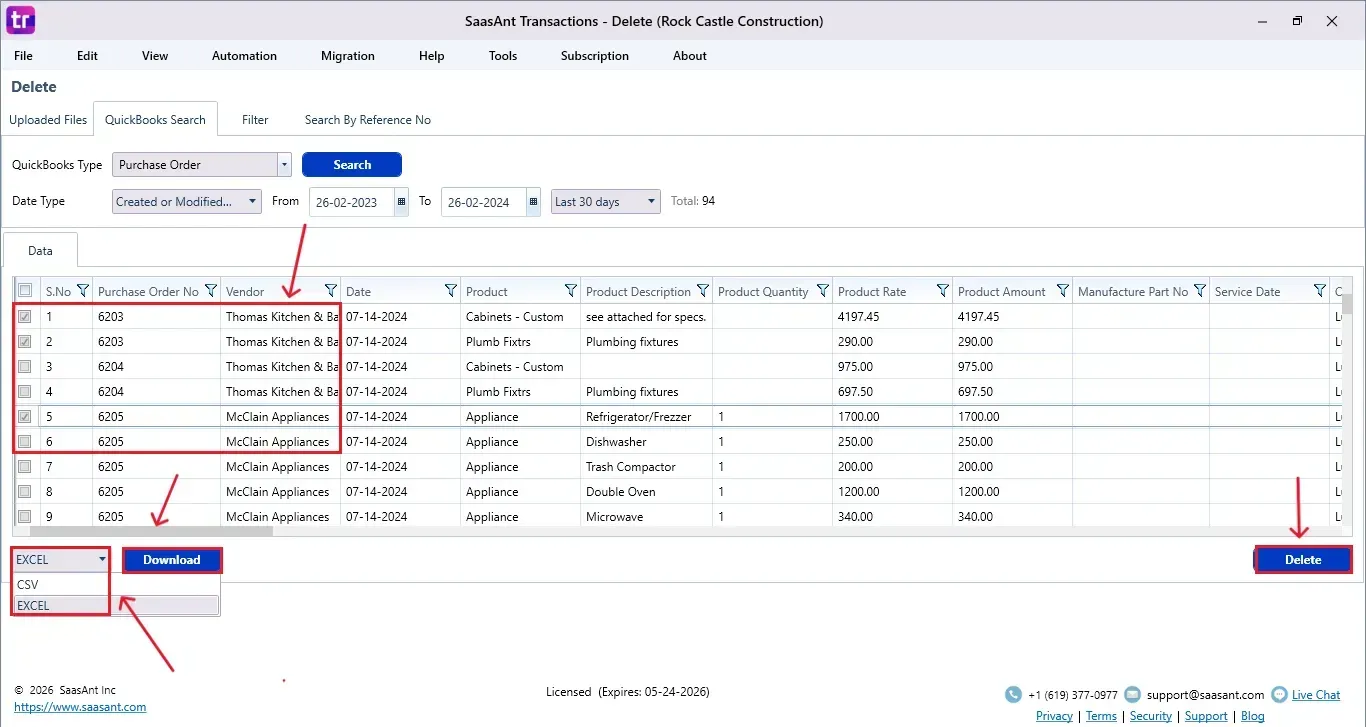Click the filter icon on Vendor column
This screenshot has height=727, width=1366.
tap(330, 291)
